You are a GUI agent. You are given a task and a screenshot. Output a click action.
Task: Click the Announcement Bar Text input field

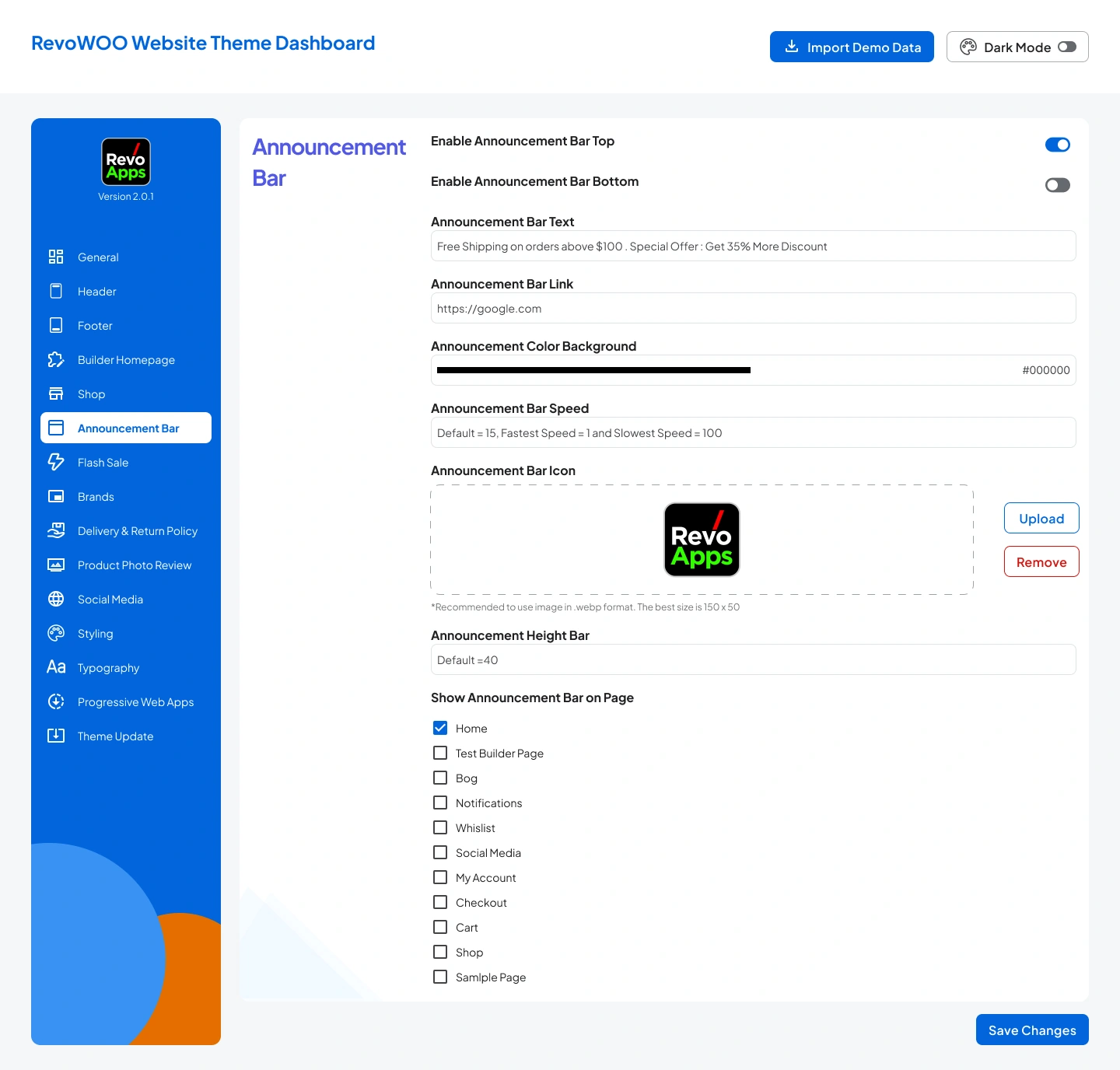[x=754, y=246]
